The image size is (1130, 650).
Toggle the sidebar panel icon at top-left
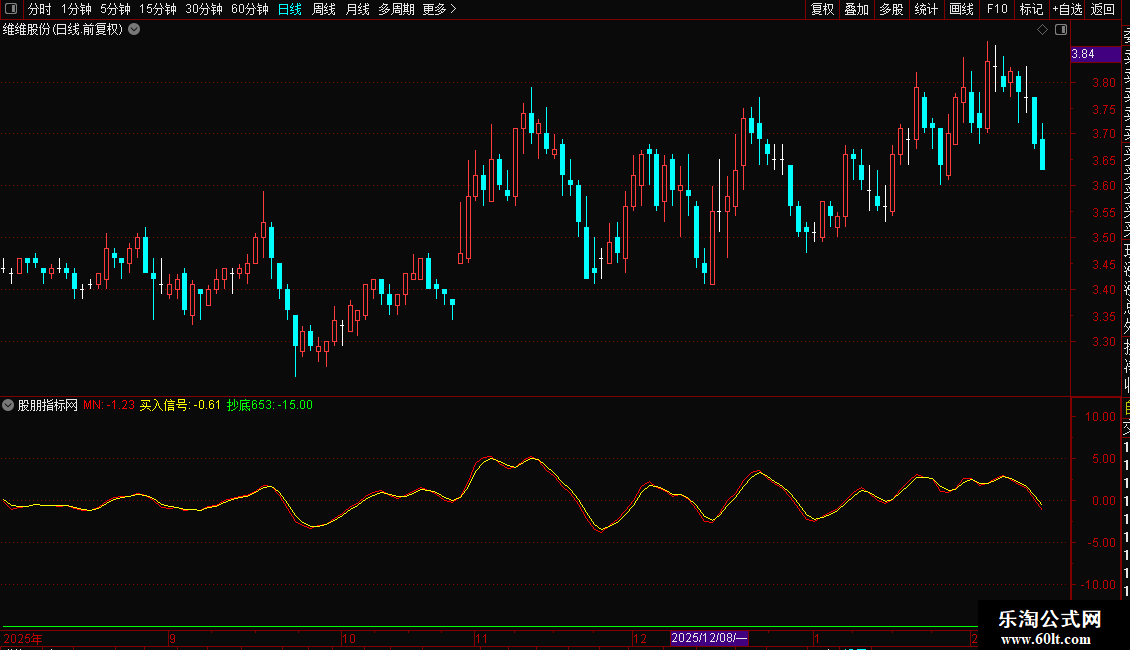click(x=11, y=9)
